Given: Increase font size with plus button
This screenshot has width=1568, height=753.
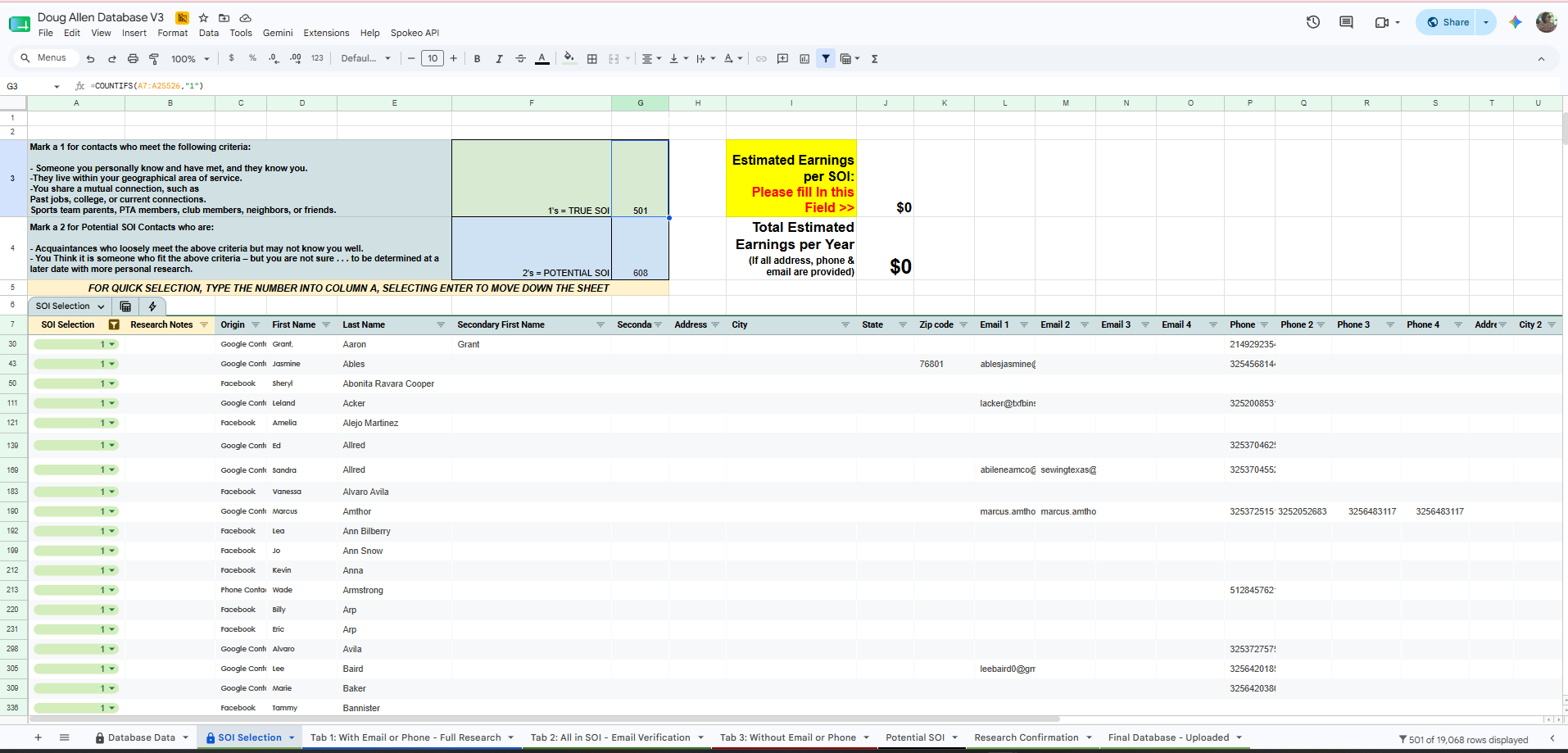Looking at the screenshot, I should tap(454, 59).
